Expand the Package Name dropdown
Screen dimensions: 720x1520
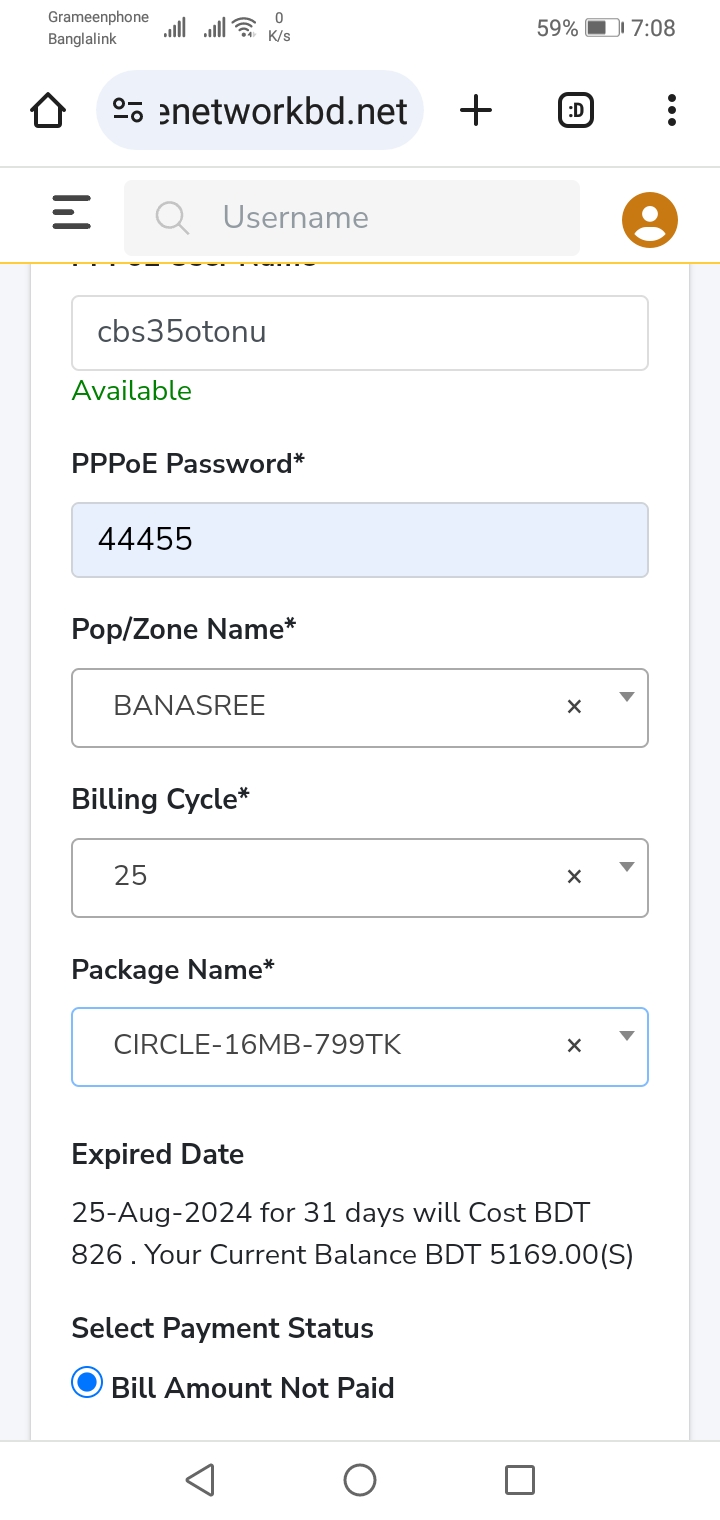627,1036
